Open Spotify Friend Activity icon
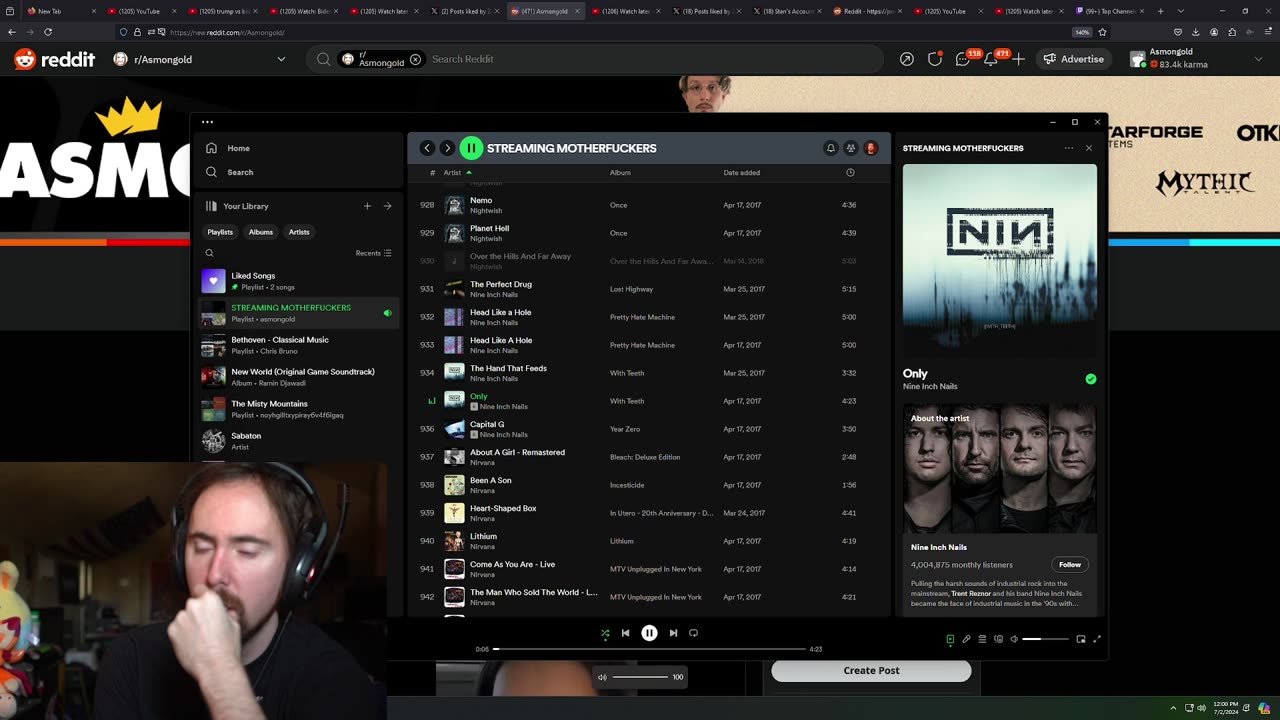Screen dimensions: 1280x720 850,148
